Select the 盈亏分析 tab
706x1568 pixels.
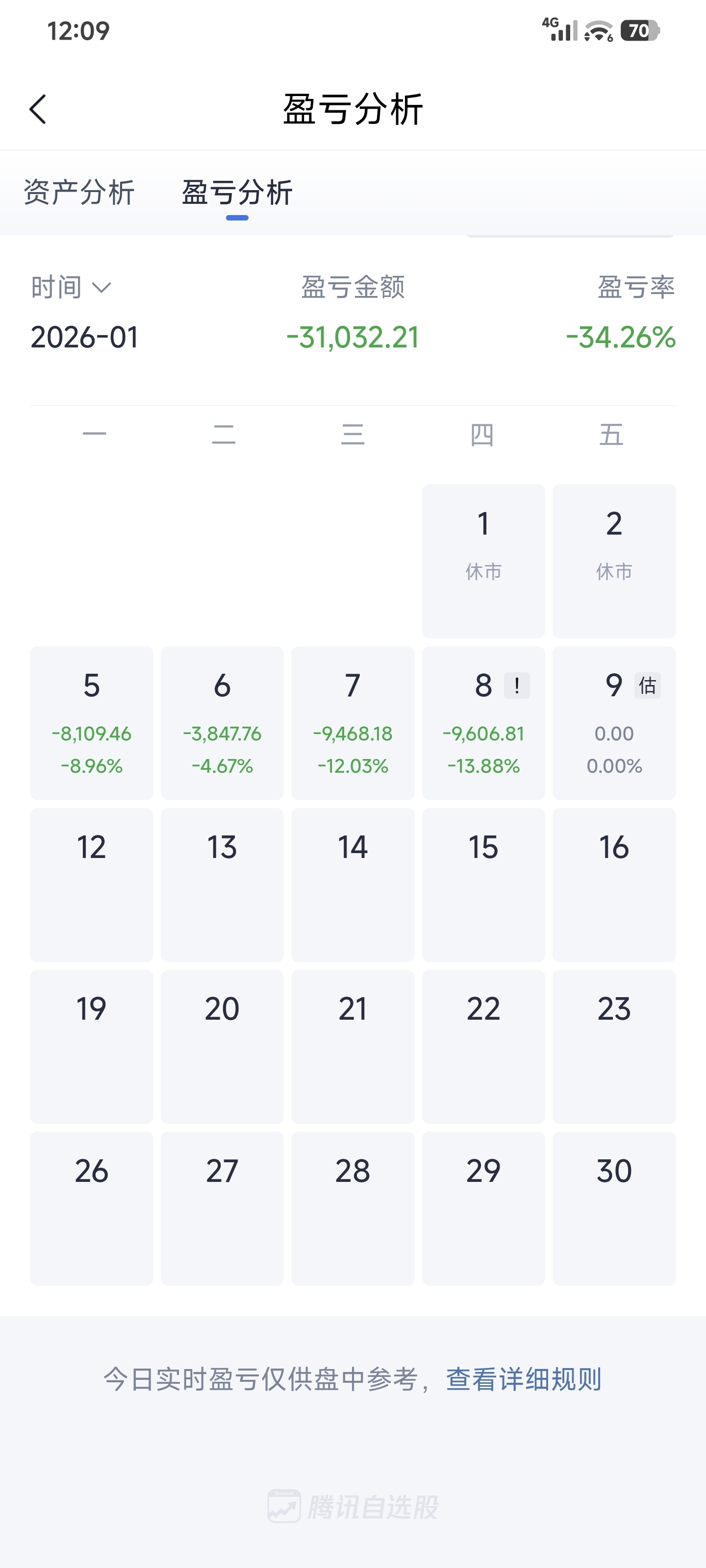(x=237, y=193)
